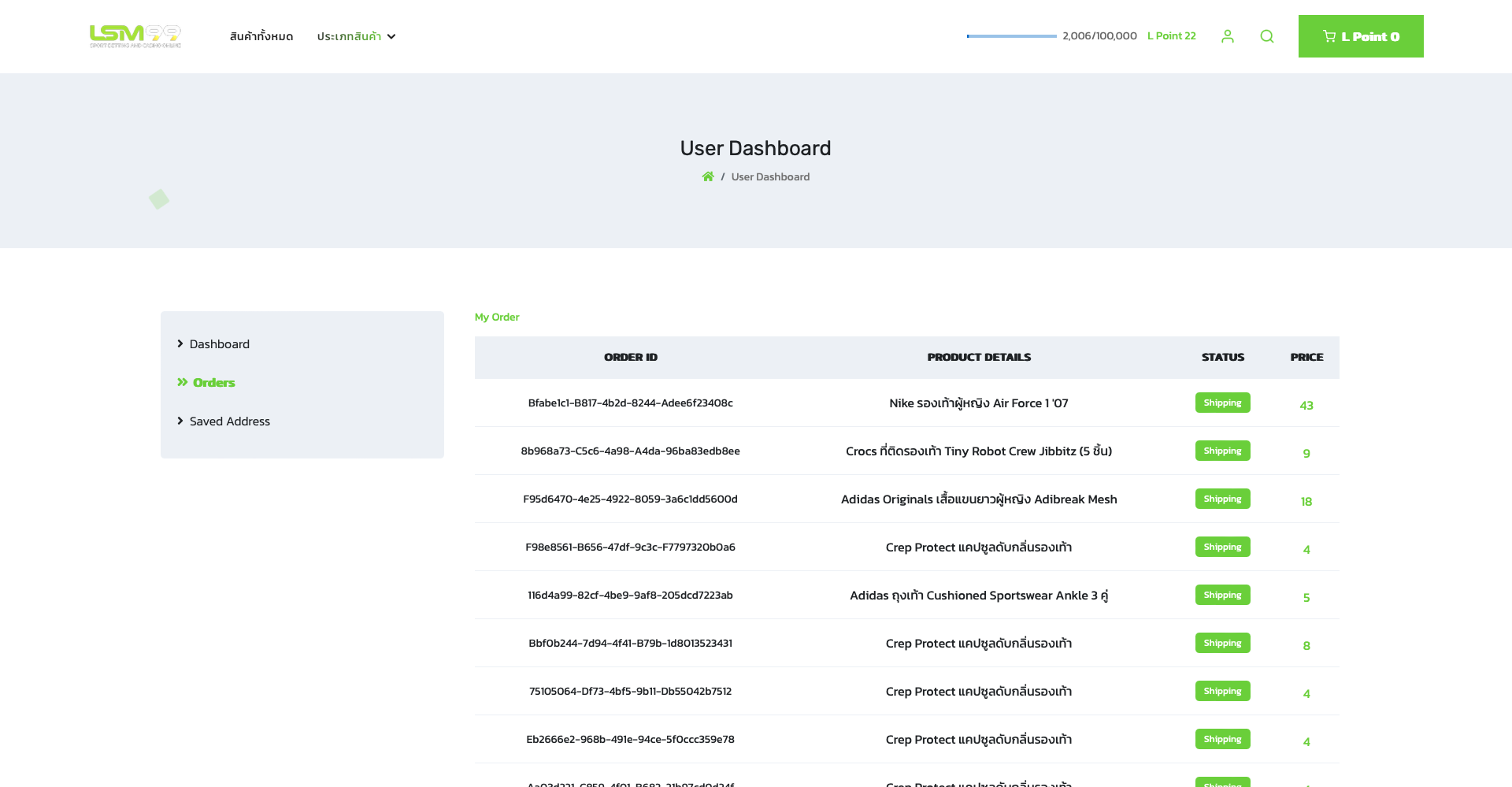Viewport: 1512px width, 787px height.
Task: Click the User Dashboard breadcrumb text
Action: tap(769, 177)
